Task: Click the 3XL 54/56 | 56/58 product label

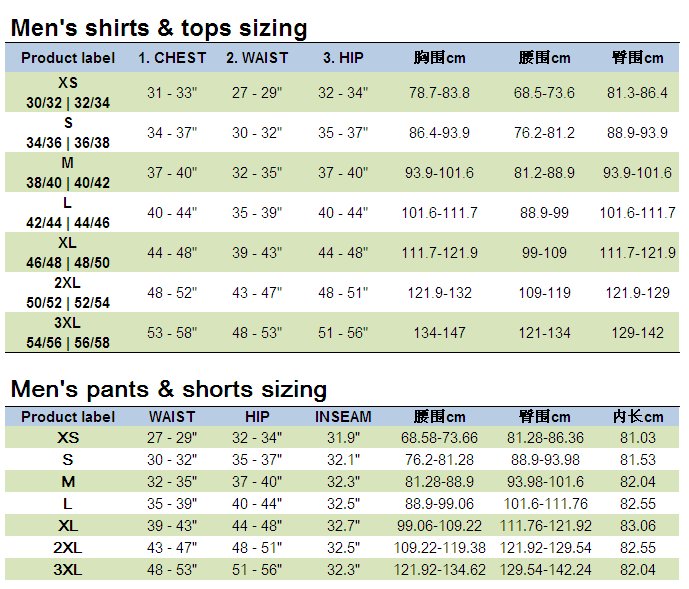Action: pyautogui.click(x=68, y=333)
